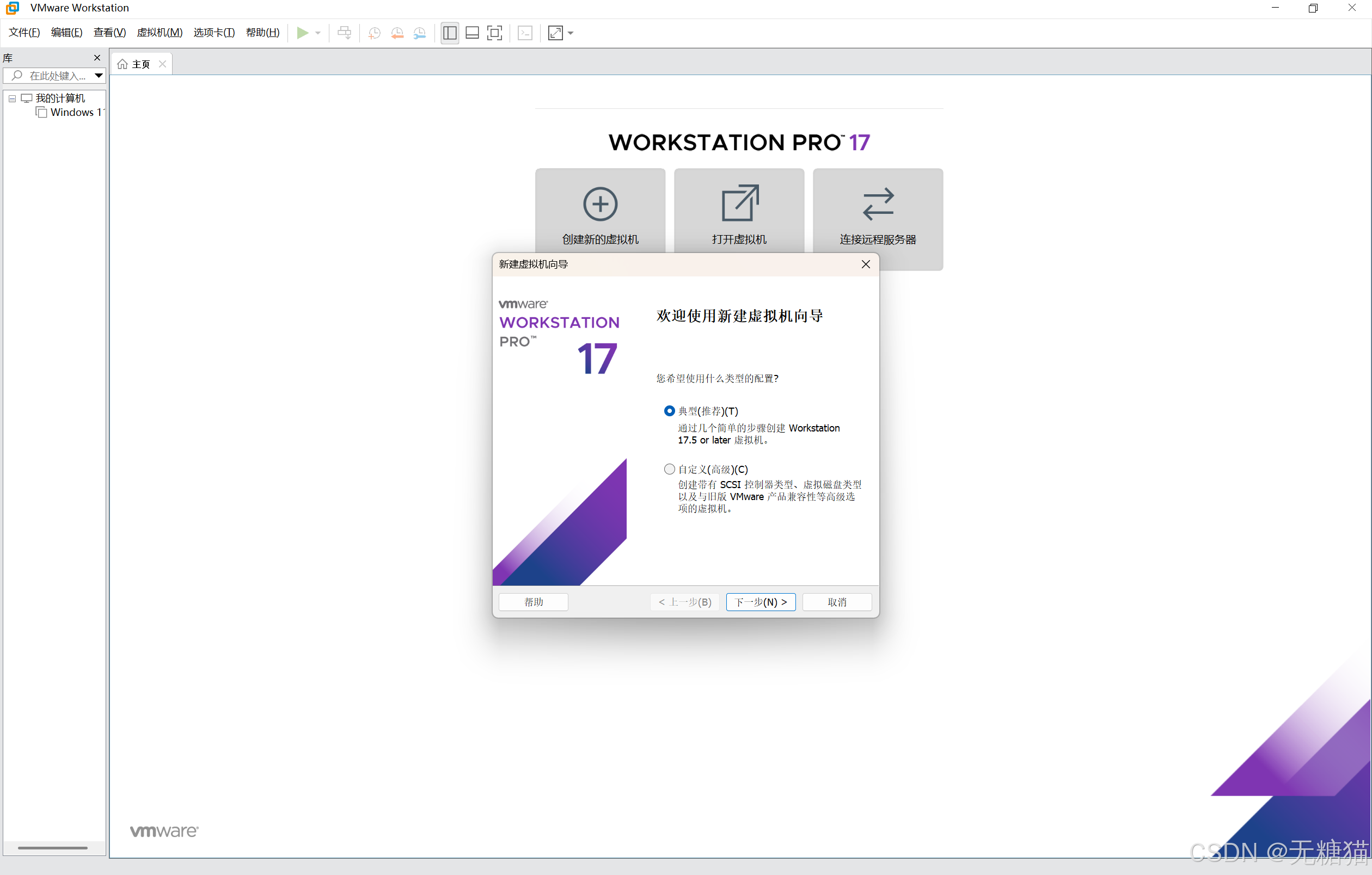This screenshot has height=875, width=1372.
Task: Collapse the 我的计算机 tree node
Action: tap(12, 98)
